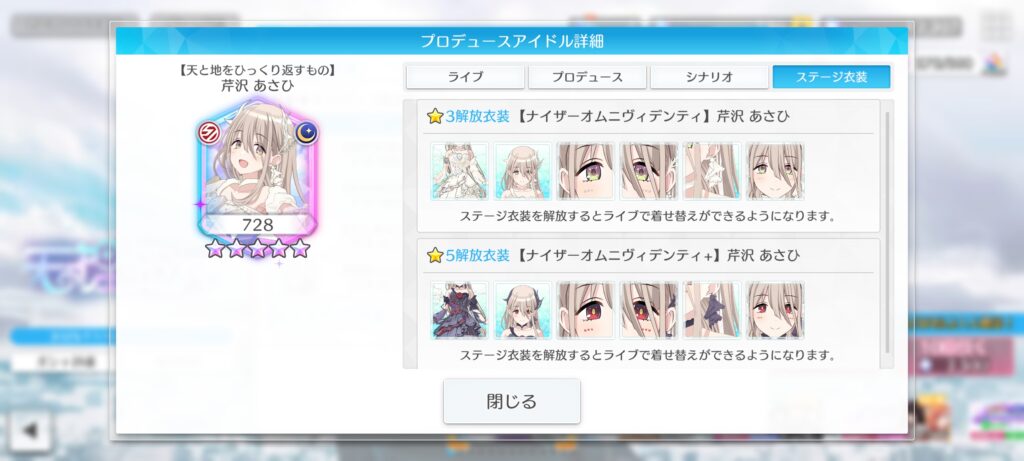Open the プロデュース tab
1024x461 pixels.
(x=587, y=77)
